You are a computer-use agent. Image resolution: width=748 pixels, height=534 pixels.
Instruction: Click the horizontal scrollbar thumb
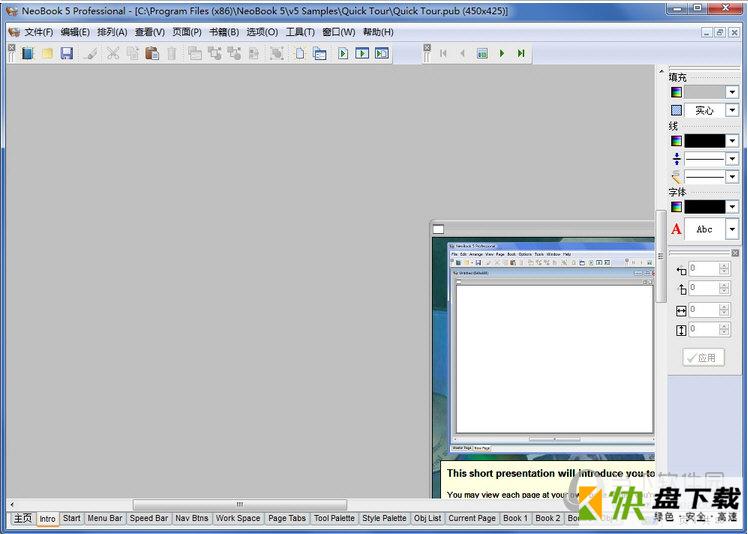(x=240, y=504)
